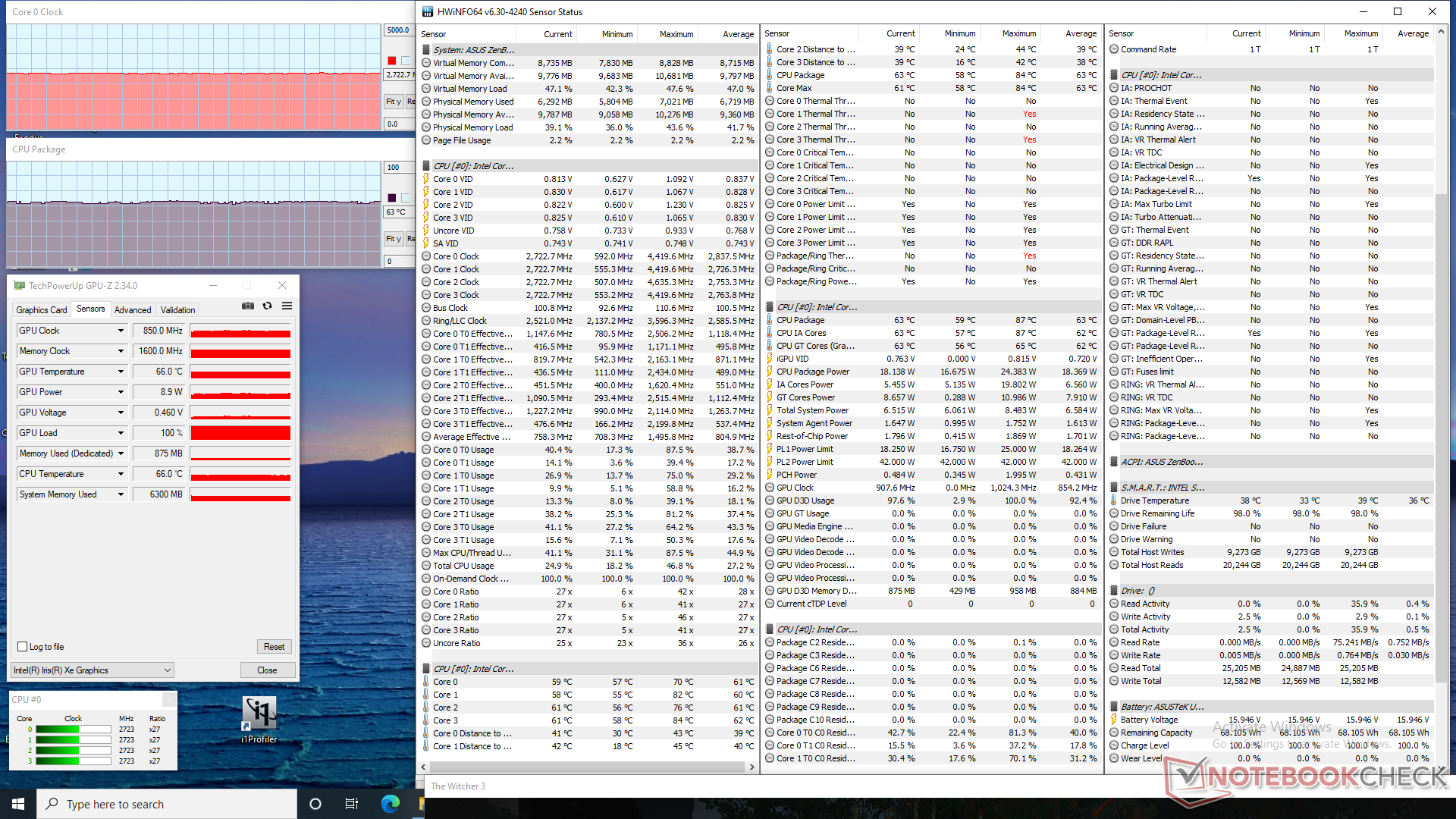Screen dimensions: 1456x819
Task: Click GPU-Z screenshot camera icon
Action: (x=248, y=306)
